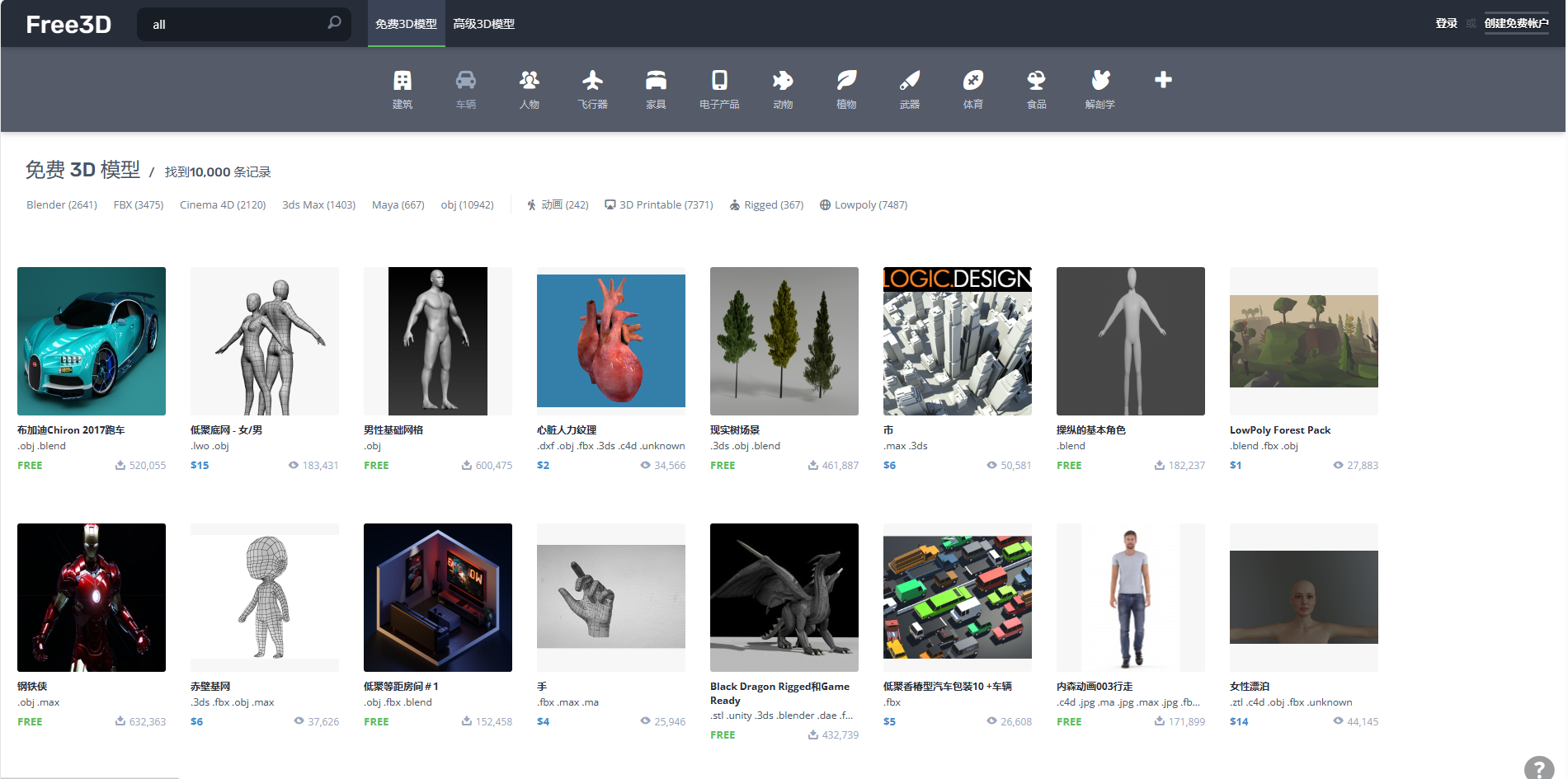Click the search magnifier icon
The height and width of the screenshot is (779, 1568).
(333, 24)
